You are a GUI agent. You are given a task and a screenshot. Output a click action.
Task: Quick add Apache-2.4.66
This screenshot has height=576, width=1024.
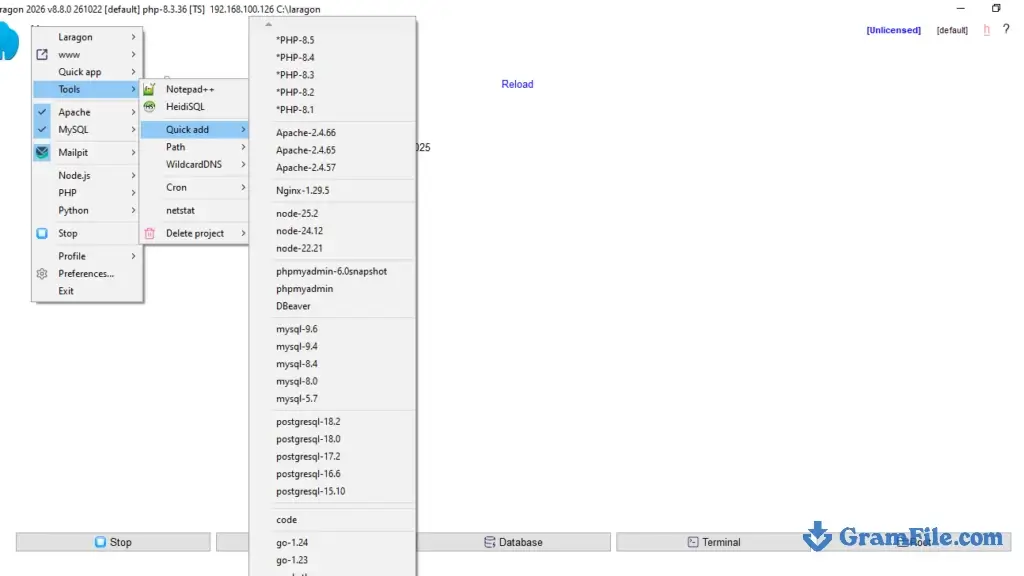333,133
